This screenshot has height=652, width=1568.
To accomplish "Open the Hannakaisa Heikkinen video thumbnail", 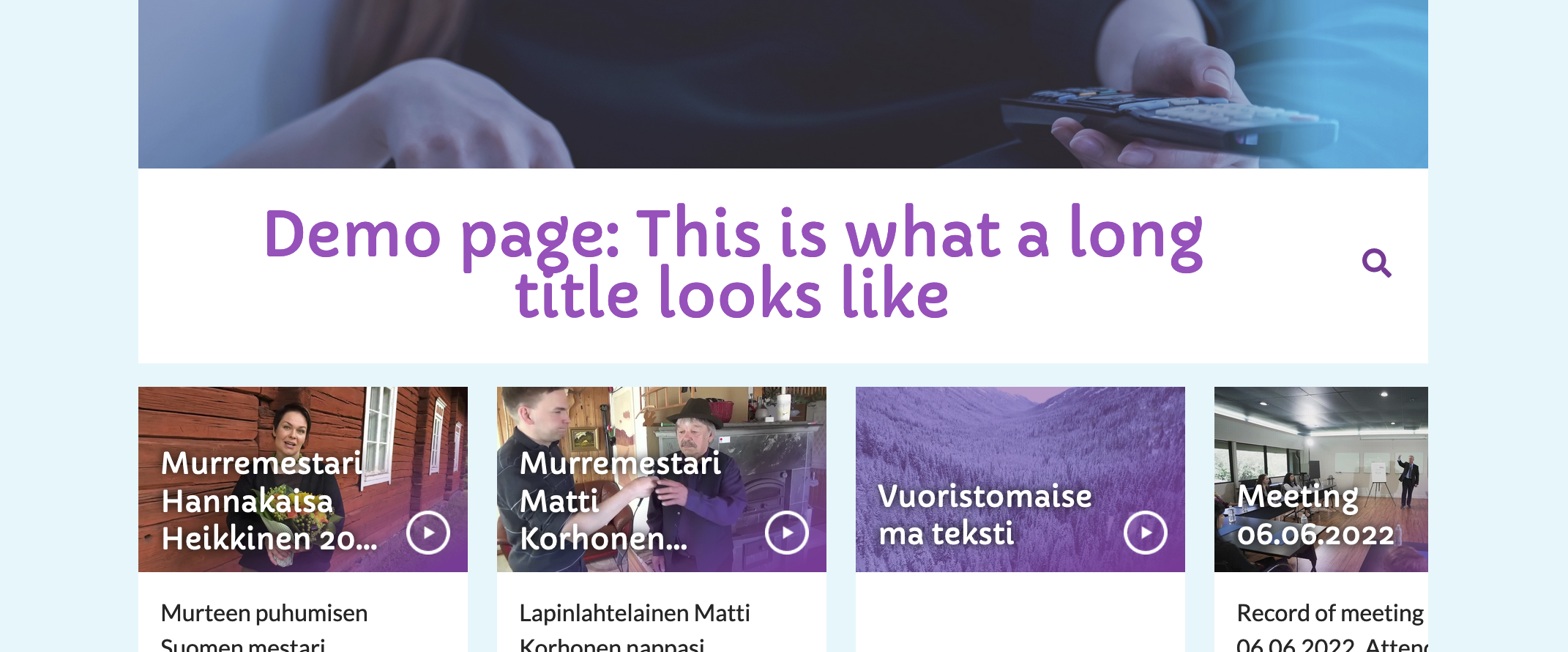I will (303, 479).
